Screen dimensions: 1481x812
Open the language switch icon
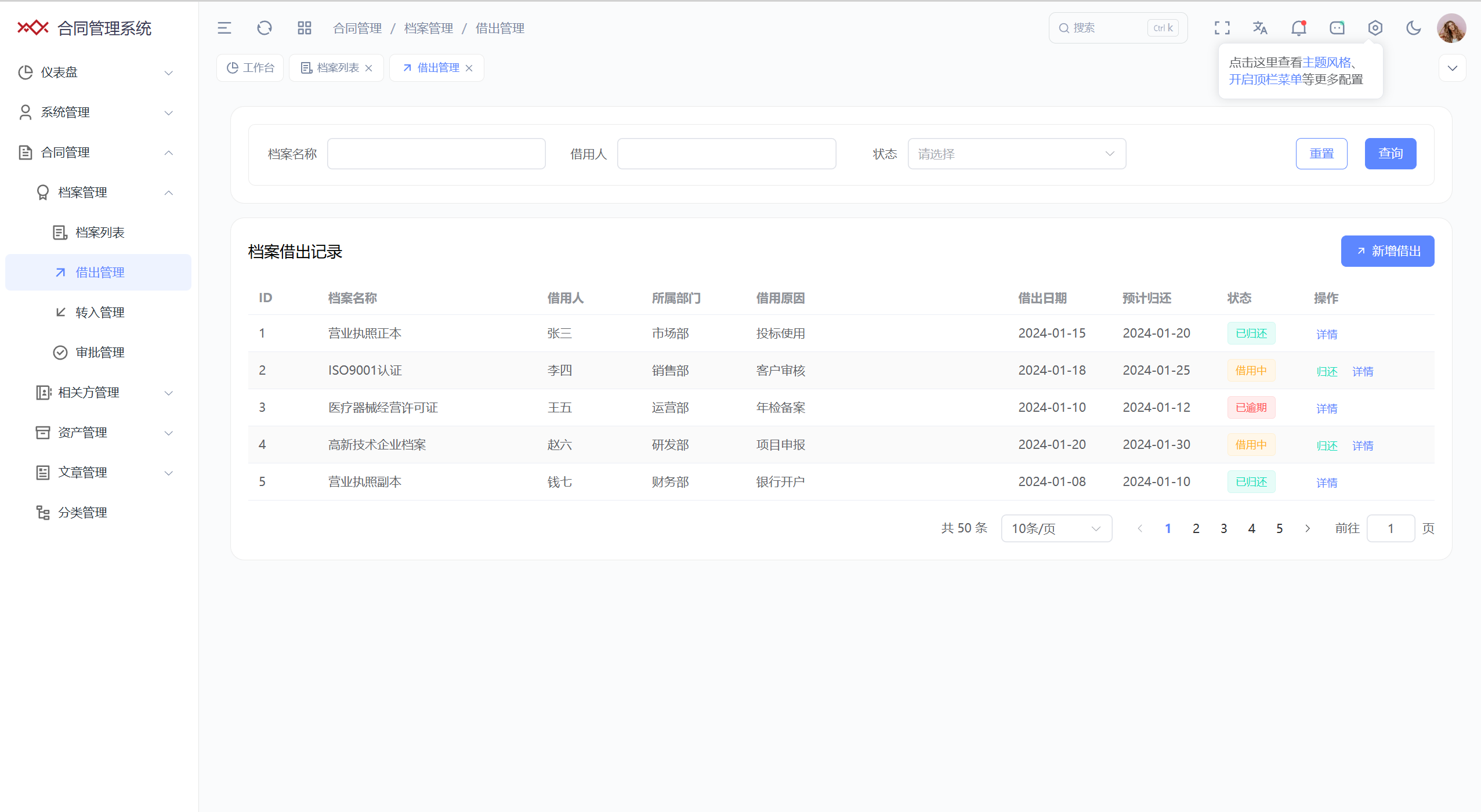pos(1260,28)
